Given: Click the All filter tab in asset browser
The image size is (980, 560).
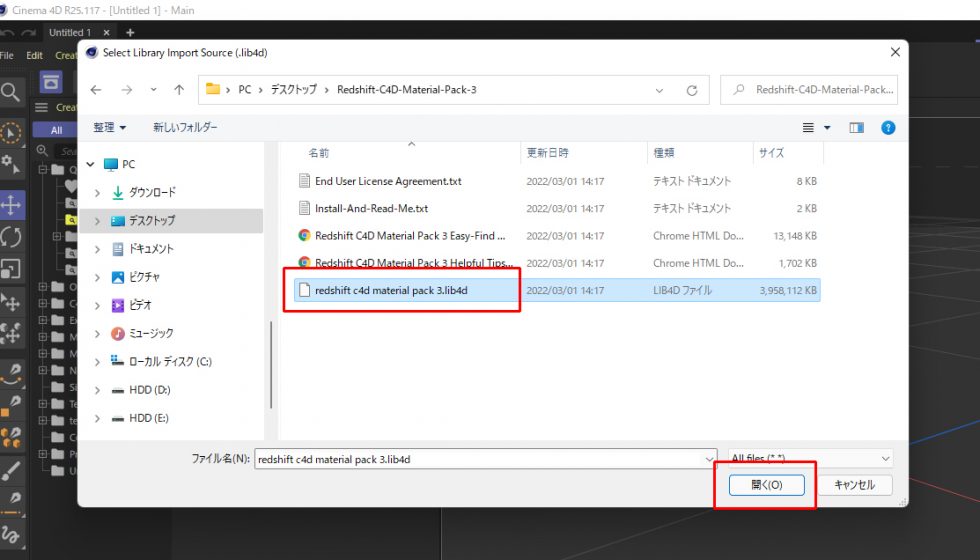Looking at the screenshot, I should pos(56,130).
